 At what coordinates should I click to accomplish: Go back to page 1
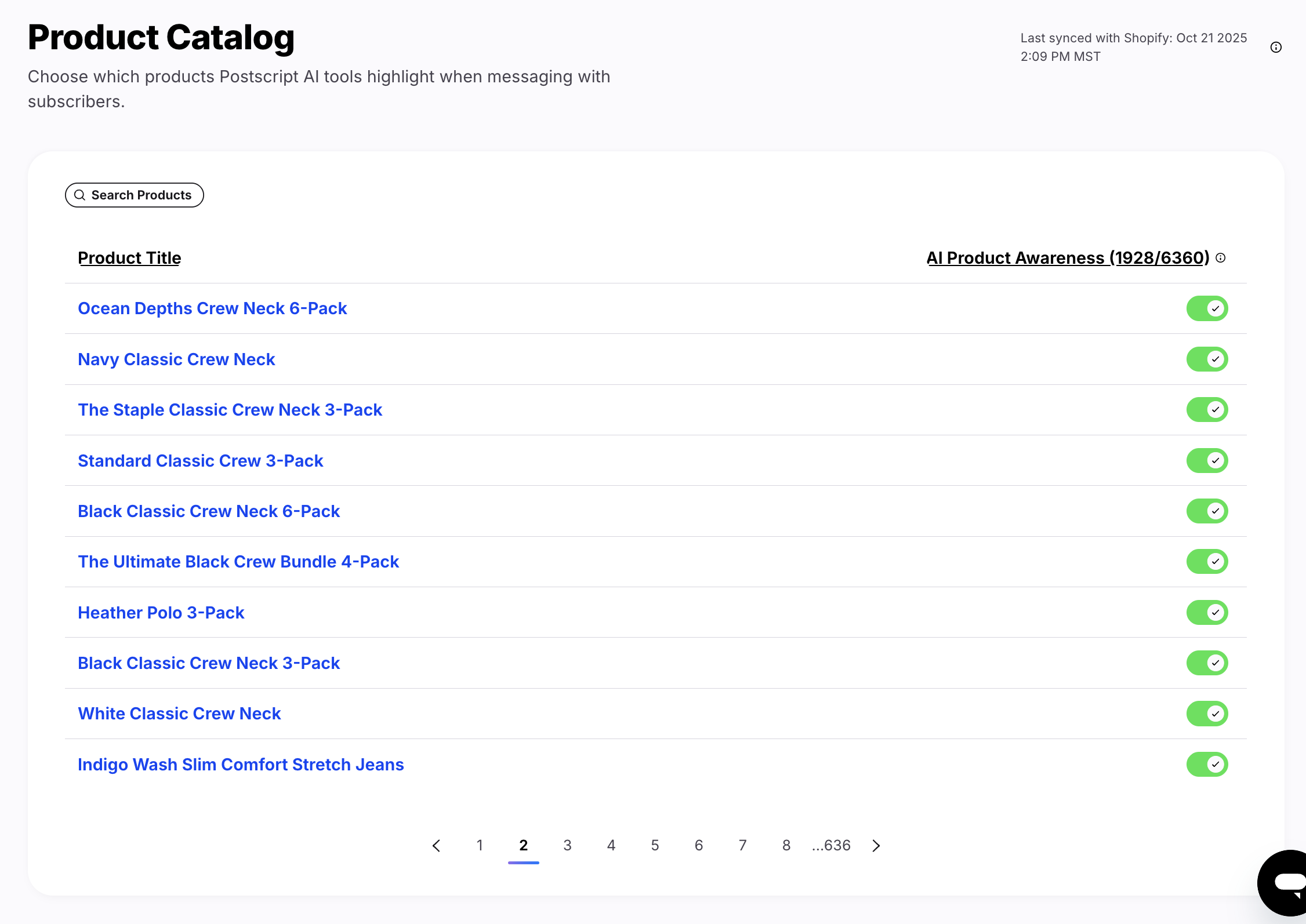click(480, 846)
